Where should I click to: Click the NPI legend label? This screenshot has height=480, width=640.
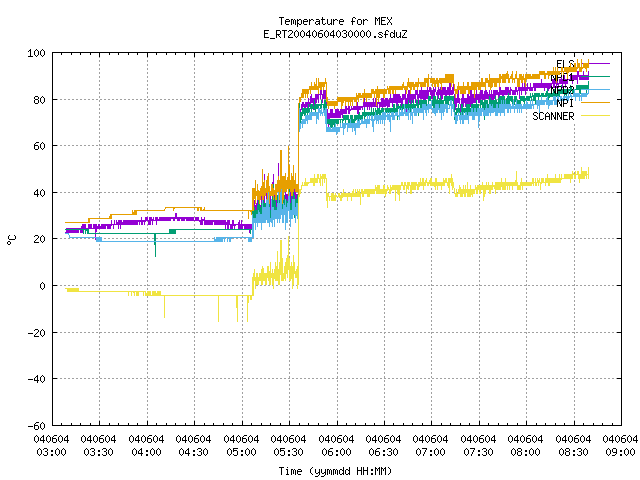565,103
